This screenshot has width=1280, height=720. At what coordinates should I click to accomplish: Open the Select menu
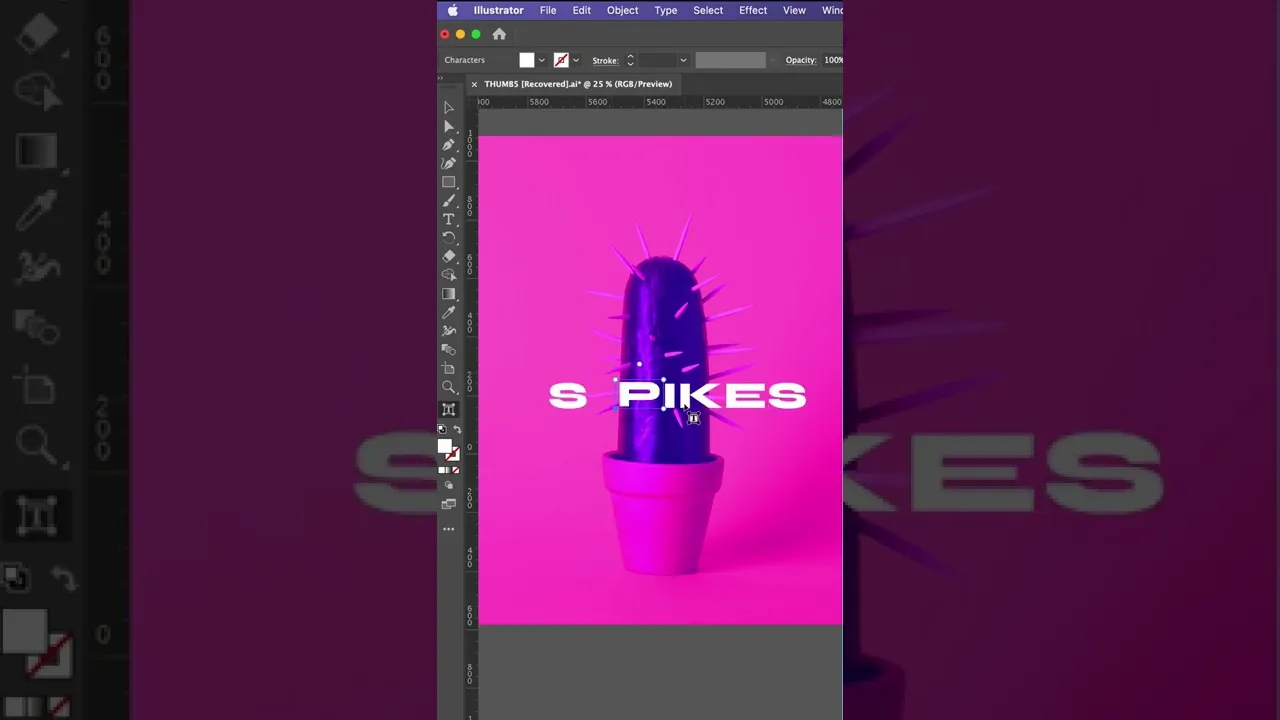708,10
